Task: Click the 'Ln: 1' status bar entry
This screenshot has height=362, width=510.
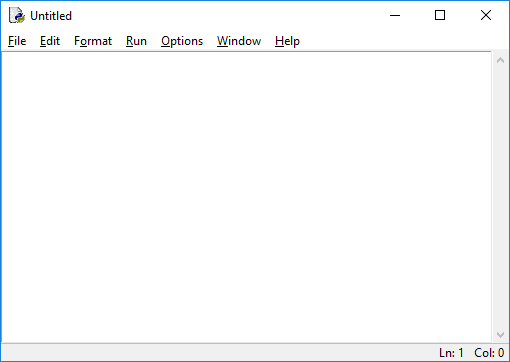Action: (x=451, y=353)
